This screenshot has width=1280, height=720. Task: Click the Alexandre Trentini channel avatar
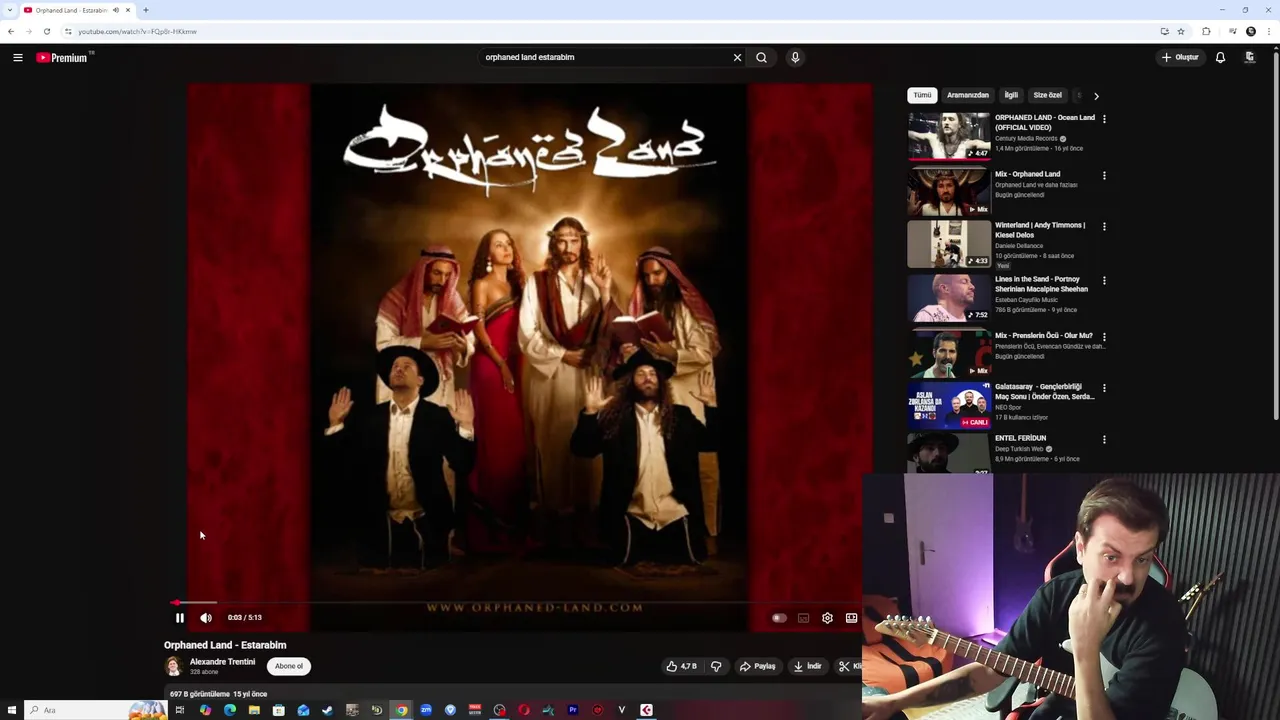pos(173,666)
